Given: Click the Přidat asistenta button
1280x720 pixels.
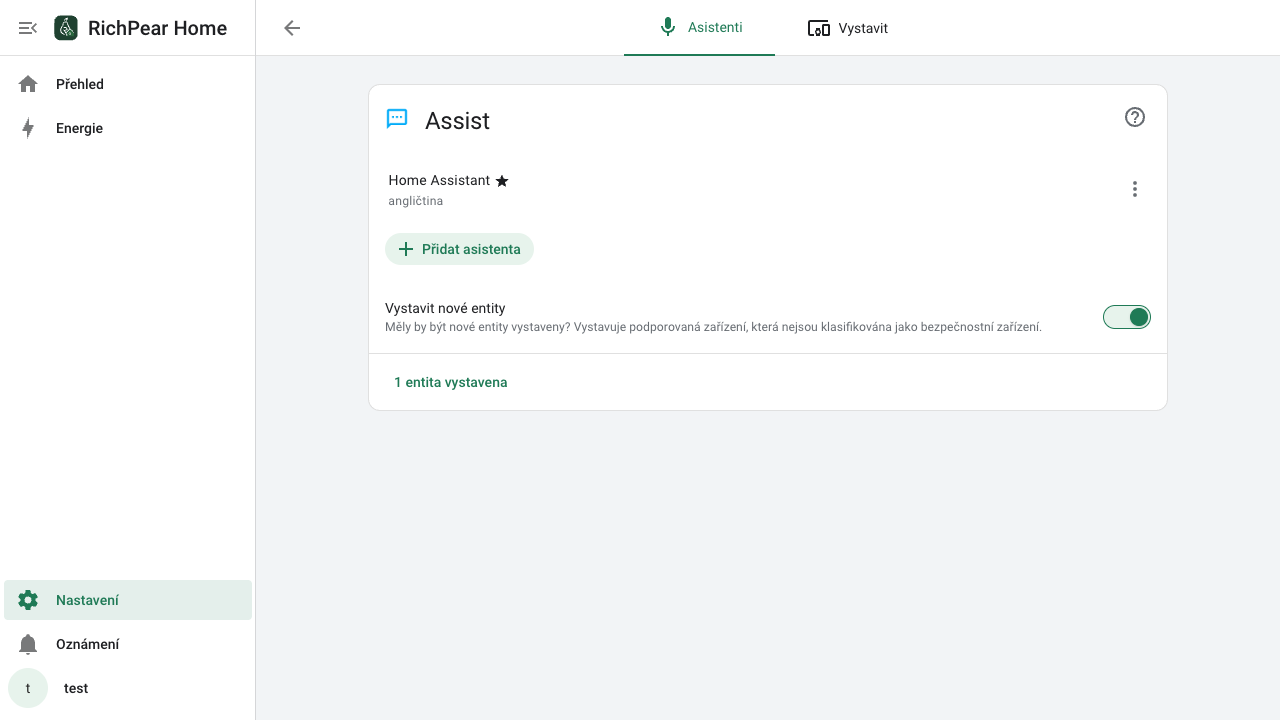Looking at the screenshot, I should pyautogui.click(x=459, y=249).
